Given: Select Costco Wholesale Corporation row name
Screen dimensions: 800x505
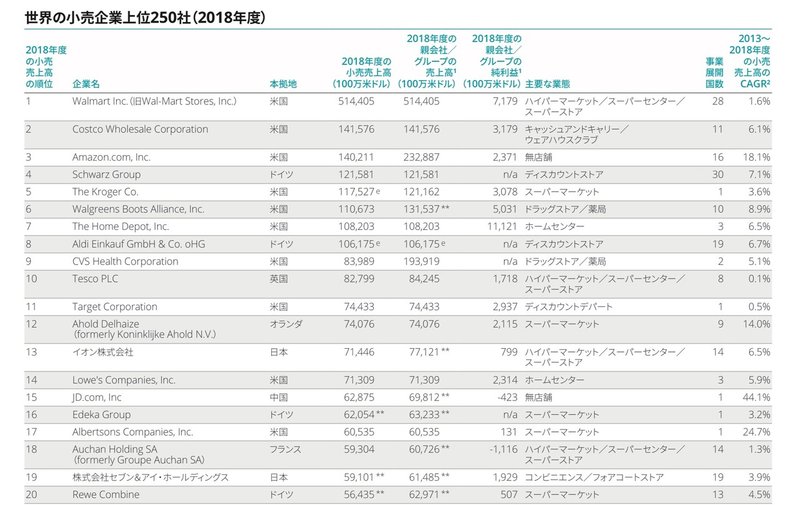Looking at the screenshot, I should 140,129.
